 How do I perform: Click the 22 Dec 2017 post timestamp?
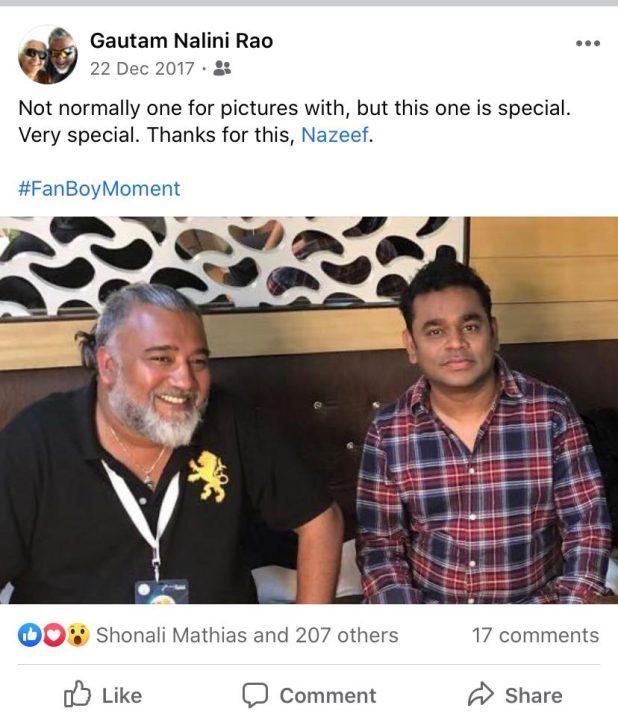[x=141, y=69]
